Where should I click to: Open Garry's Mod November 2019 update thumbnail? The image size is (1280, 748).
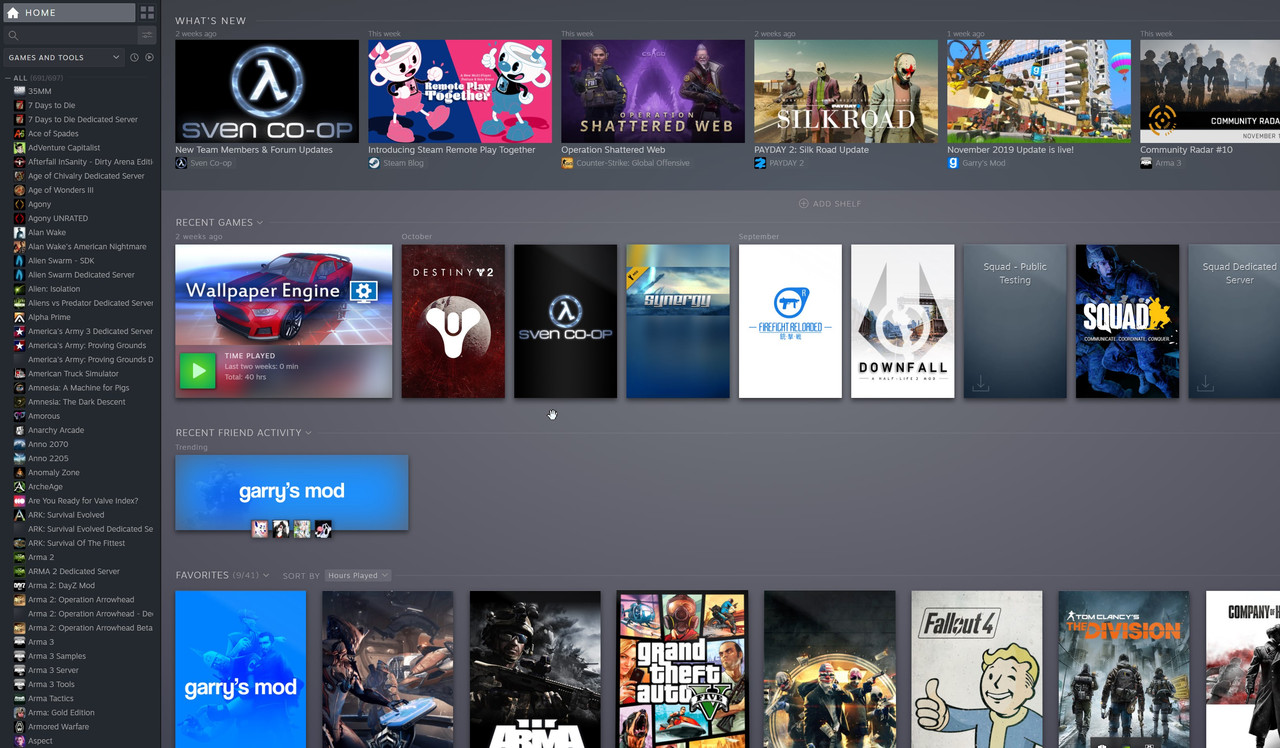(x=1039, y=91)
